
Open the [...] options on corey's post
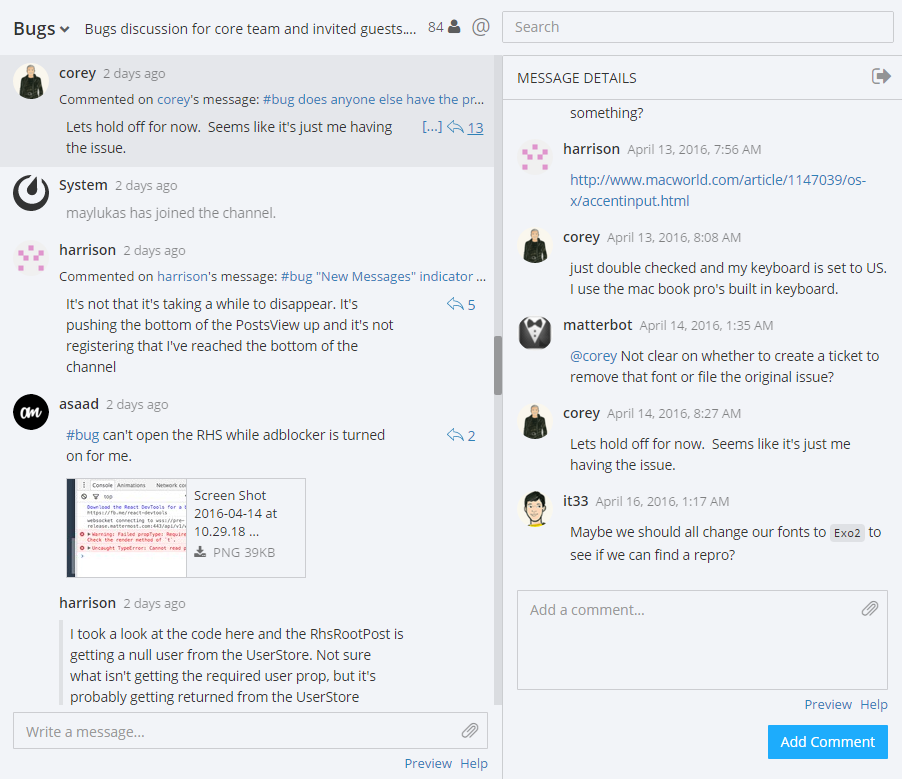(432, 127)
